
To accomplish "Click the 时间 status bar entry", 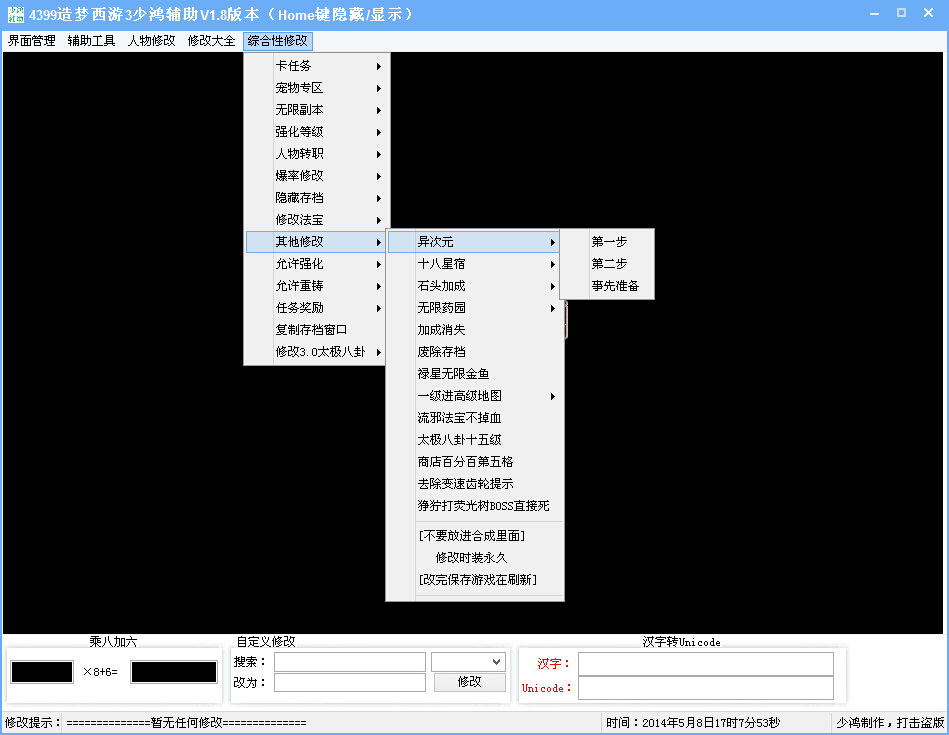I will pos(693,723).
